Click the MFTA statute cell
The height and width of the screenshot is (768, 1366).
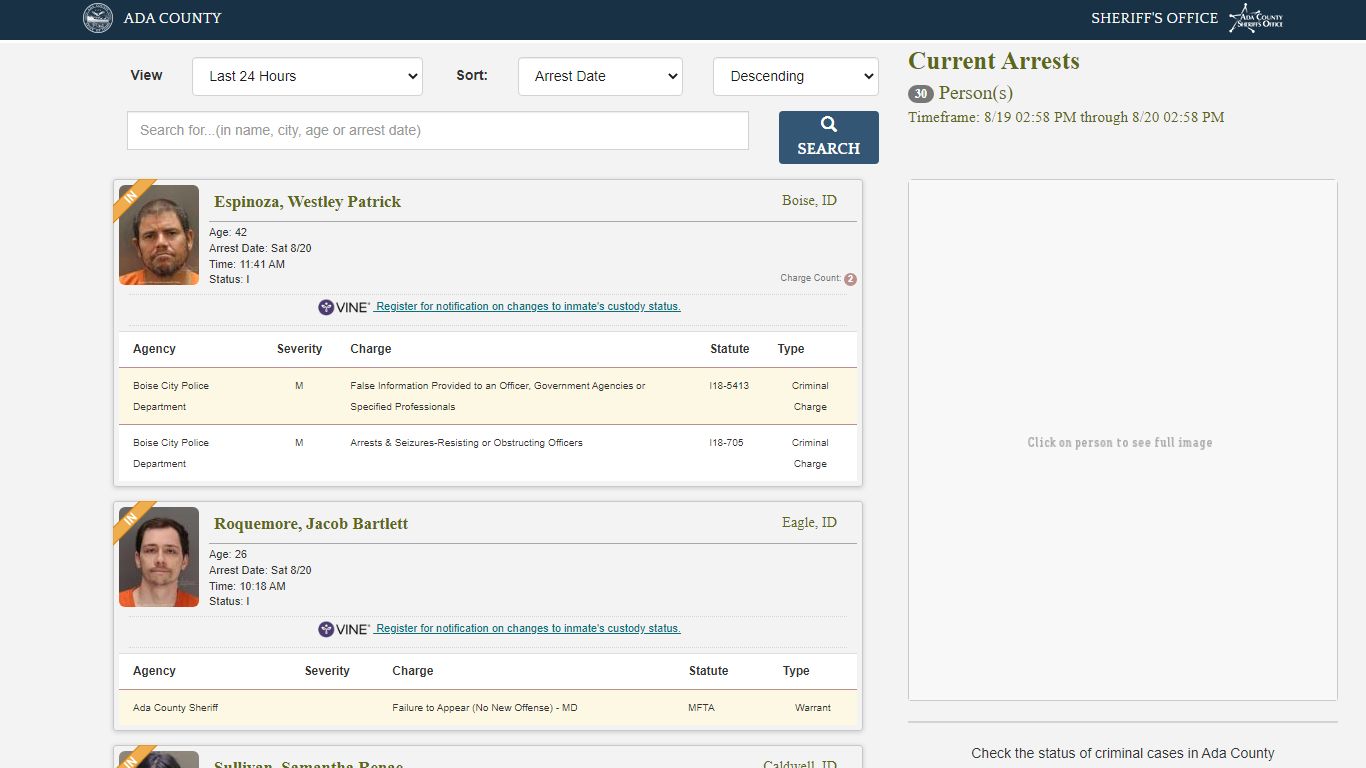coord(702,708)
